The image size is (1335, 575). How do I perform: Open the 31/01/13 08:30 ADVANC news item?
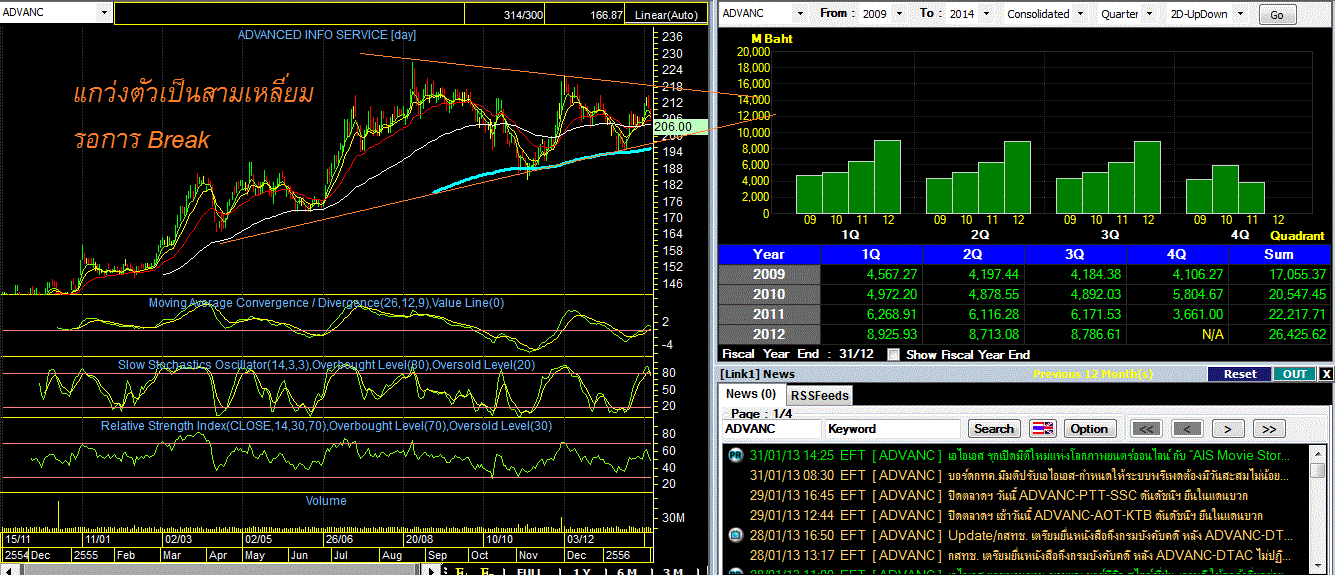(1019, 475)
